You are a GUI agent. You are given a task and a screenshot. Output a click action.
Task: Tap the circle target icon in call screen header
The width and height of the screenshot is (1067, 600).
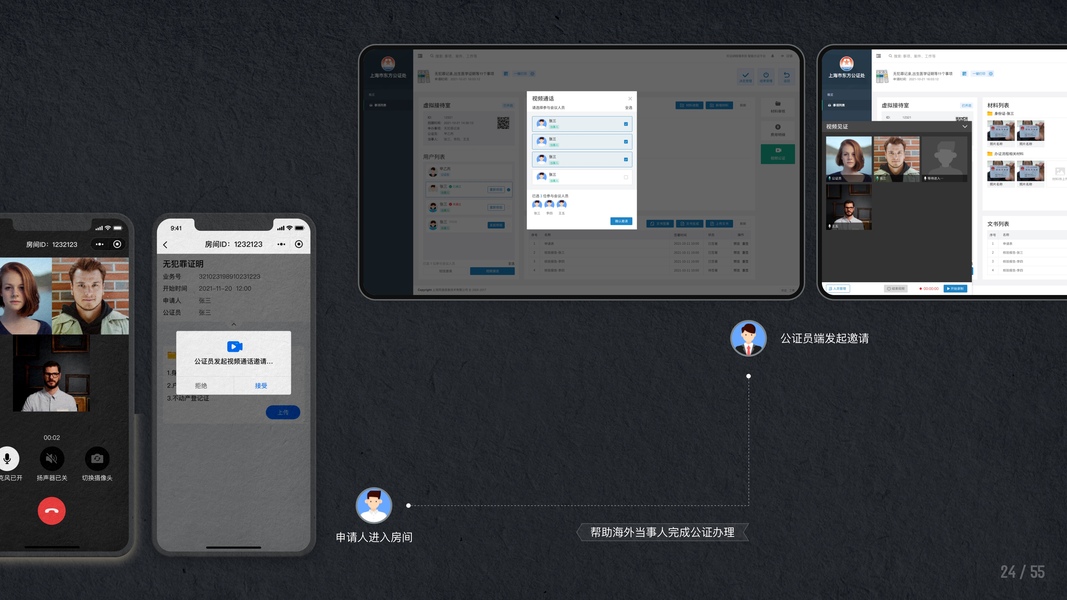pos(117,244)
